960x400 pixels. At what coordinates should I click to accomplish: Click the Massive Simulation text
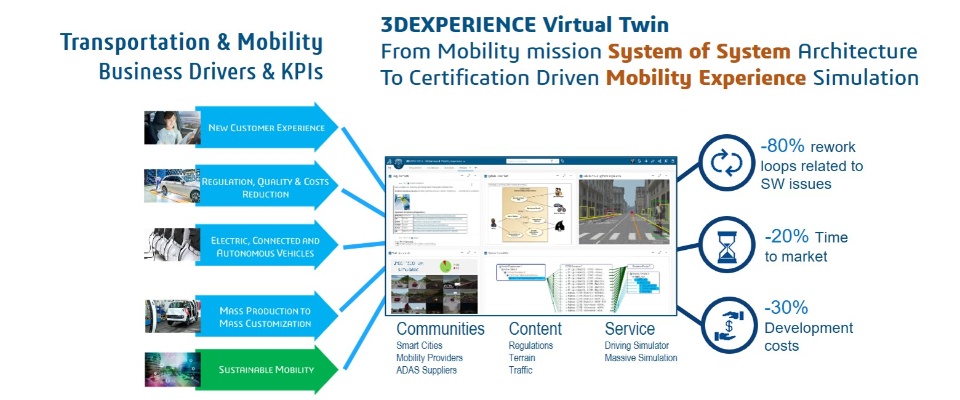point(640,358)
